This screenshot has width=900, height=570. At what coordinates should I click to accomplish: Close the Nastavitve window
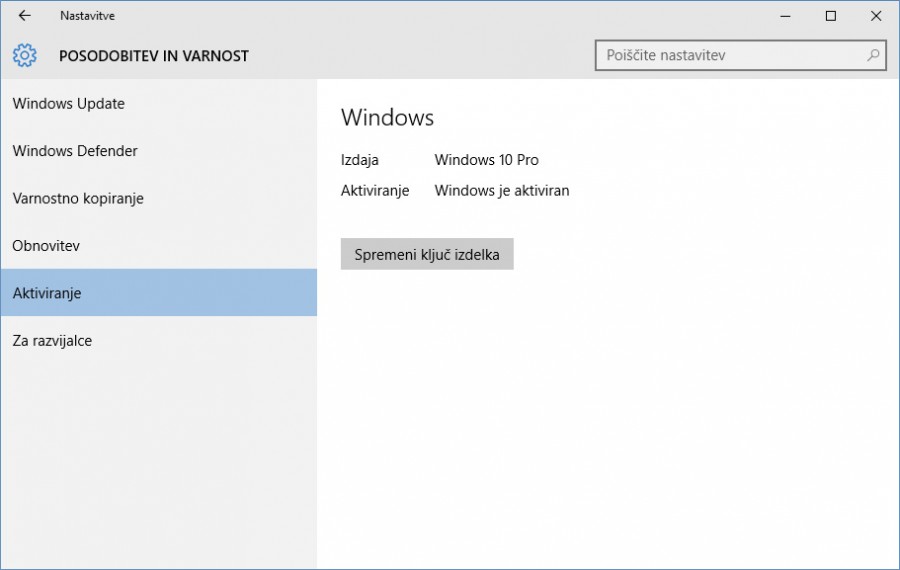coord(876,16)
